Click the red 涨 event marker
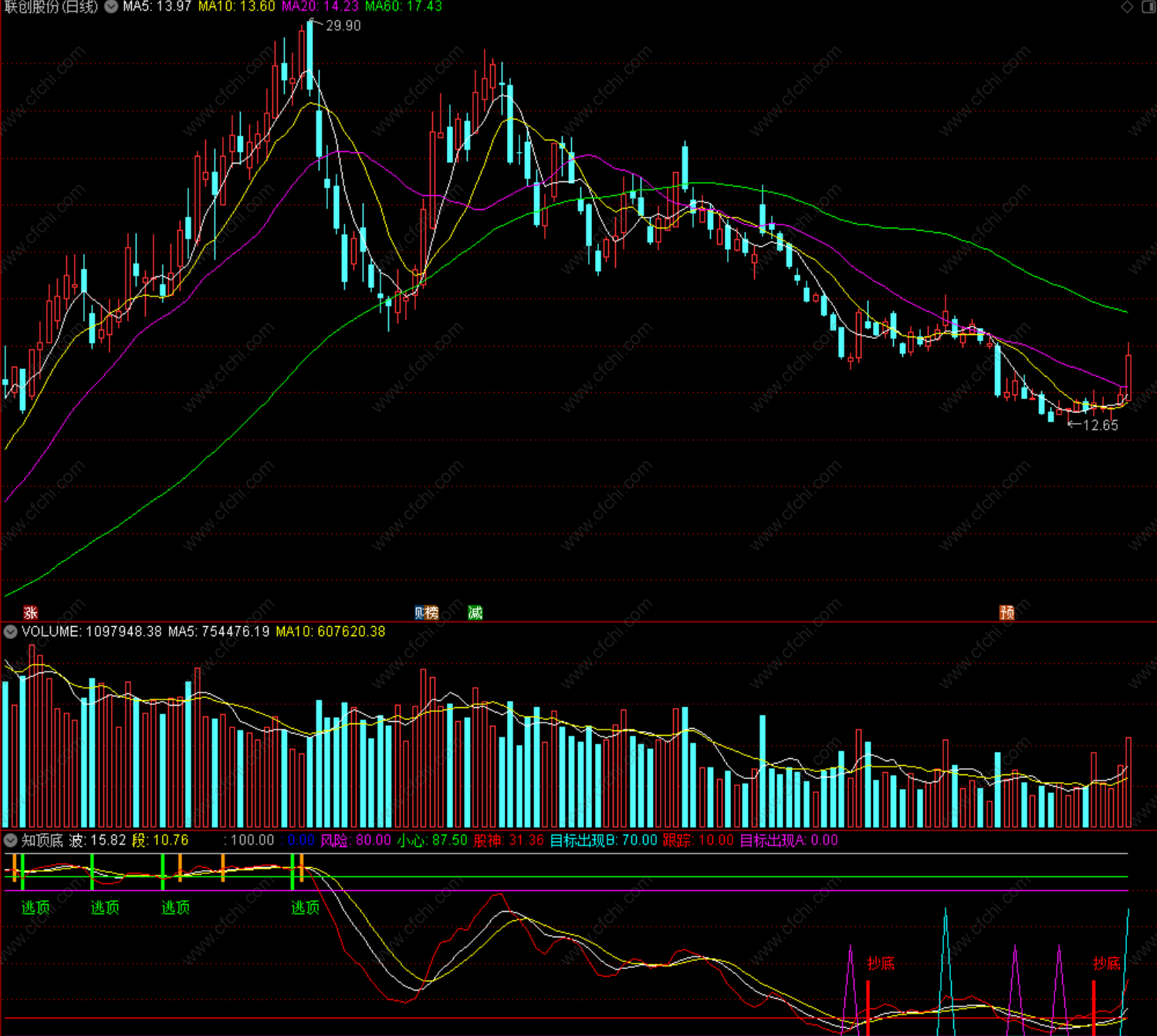 tap(31, 612)
